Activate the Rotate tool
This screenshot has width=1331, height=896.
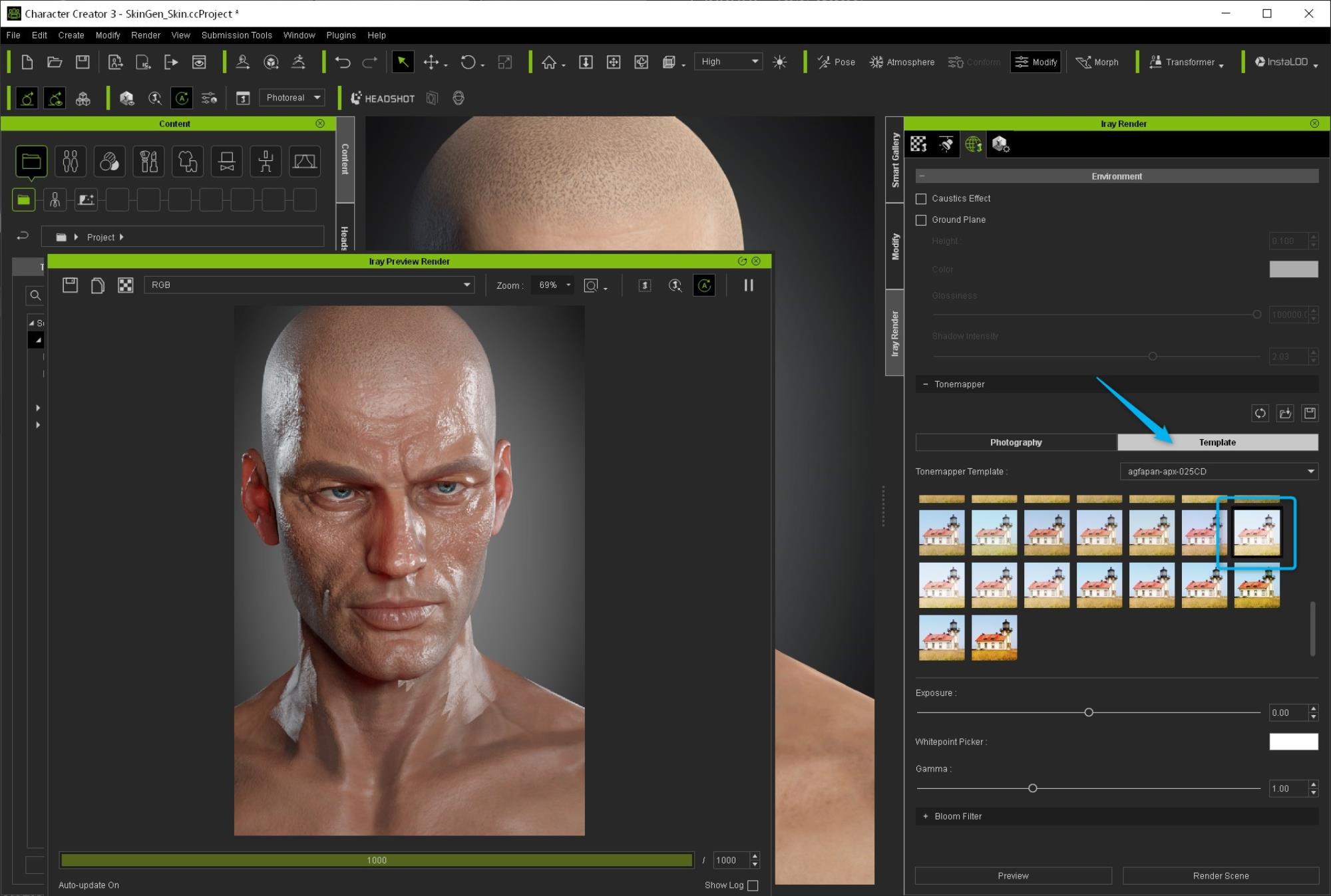pos(469,62)
